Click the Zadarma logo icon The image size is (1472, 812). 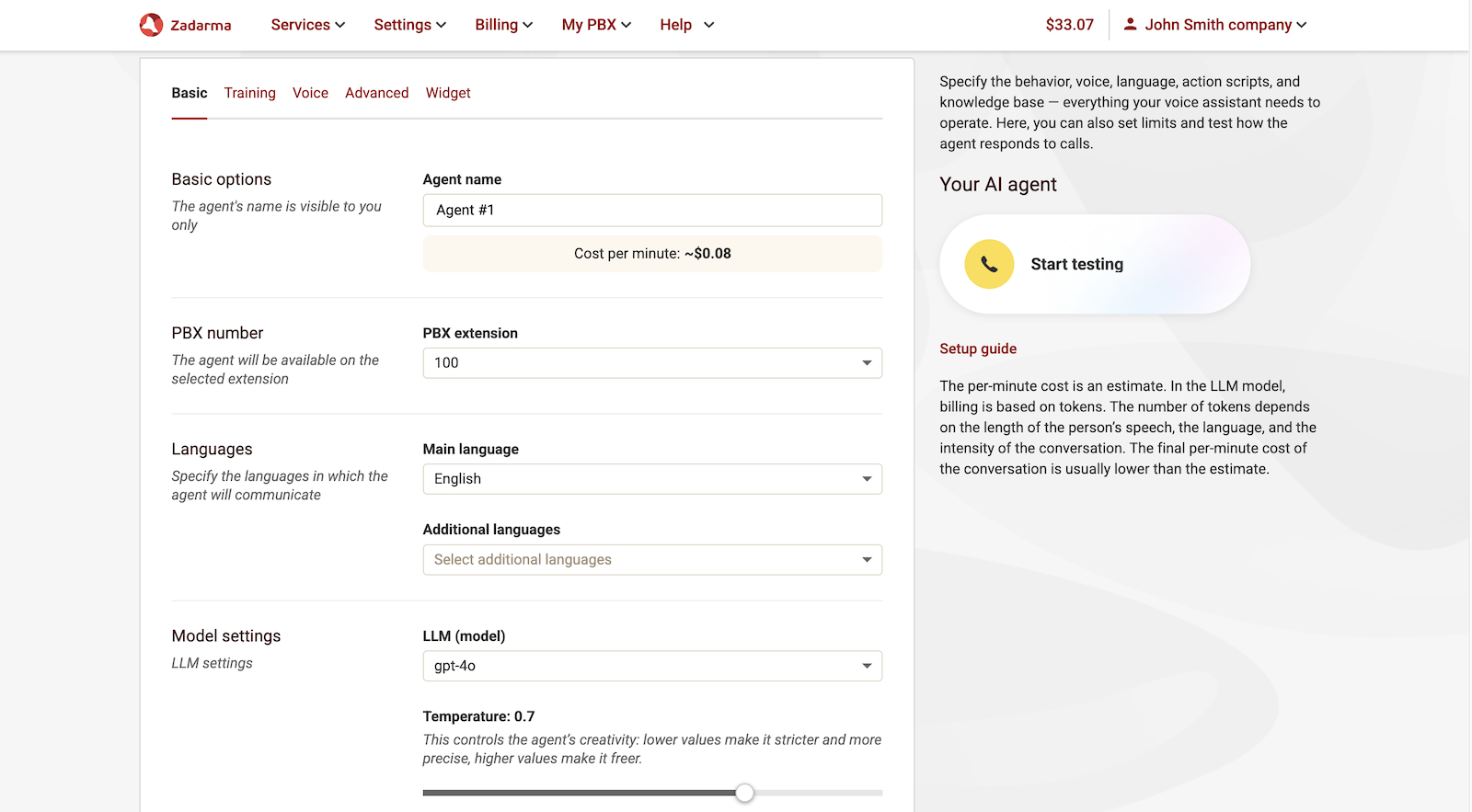pos(151,25)
